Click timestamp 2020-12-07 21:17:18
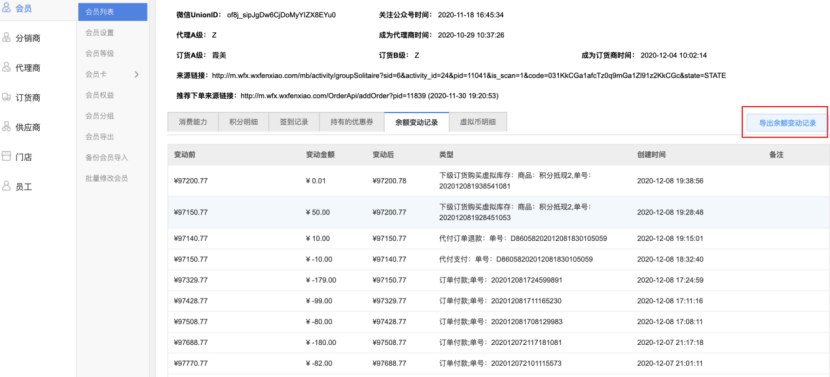This screenshot has width=830, height=377. click(670, 343)
